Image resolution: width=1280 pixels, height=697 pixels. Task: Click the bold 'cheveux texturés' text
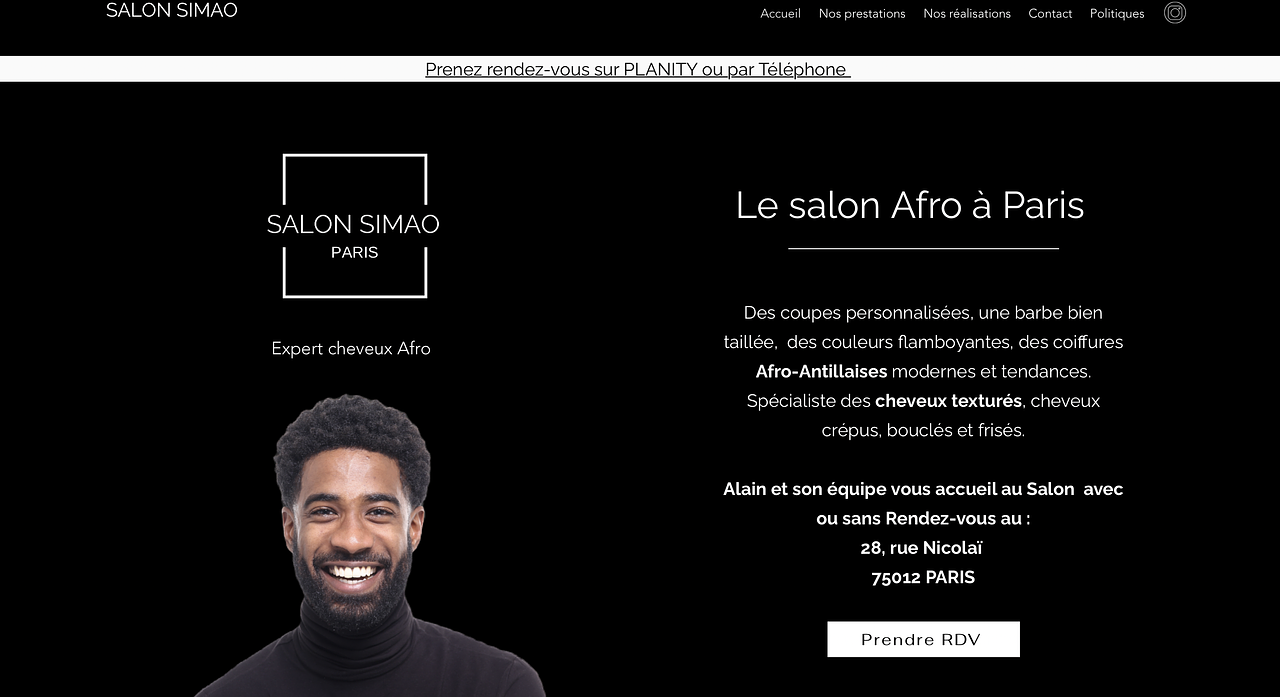pos(948,401)
